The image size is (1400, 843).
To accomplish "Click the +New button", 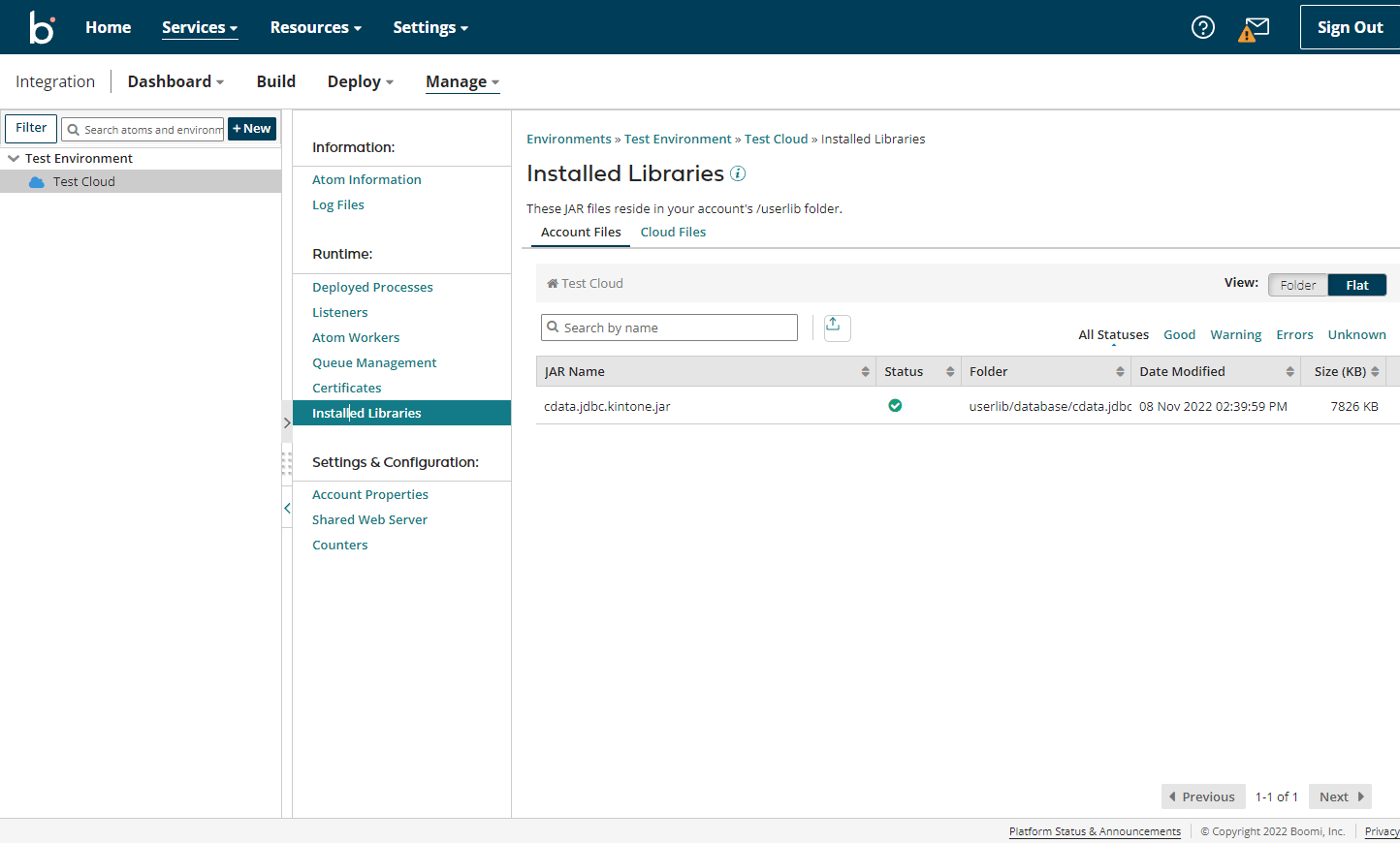I will click(x=252, y=129).
